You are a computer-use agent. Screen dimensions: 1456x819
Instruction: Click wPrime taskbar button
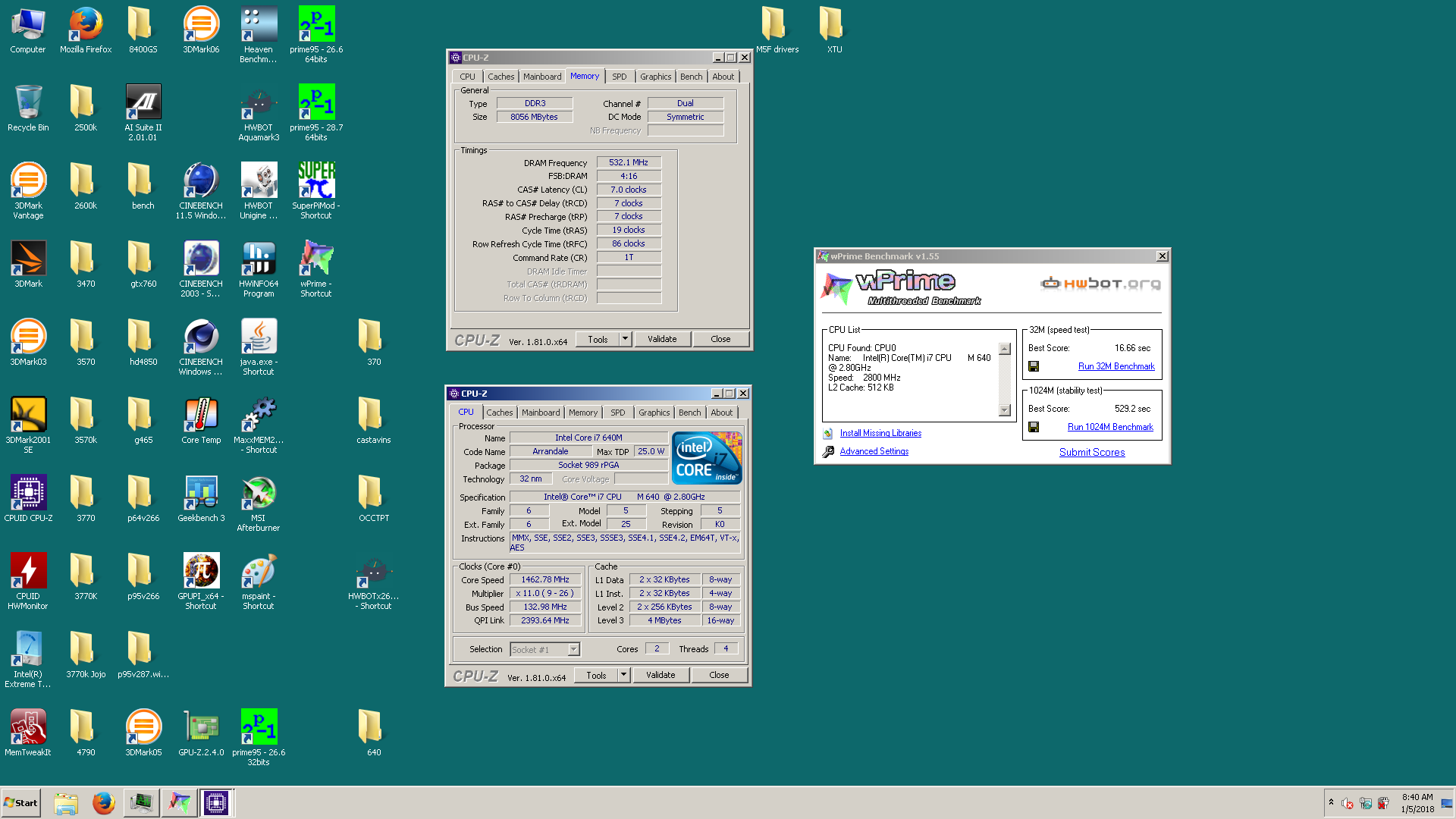coord(179,803)
